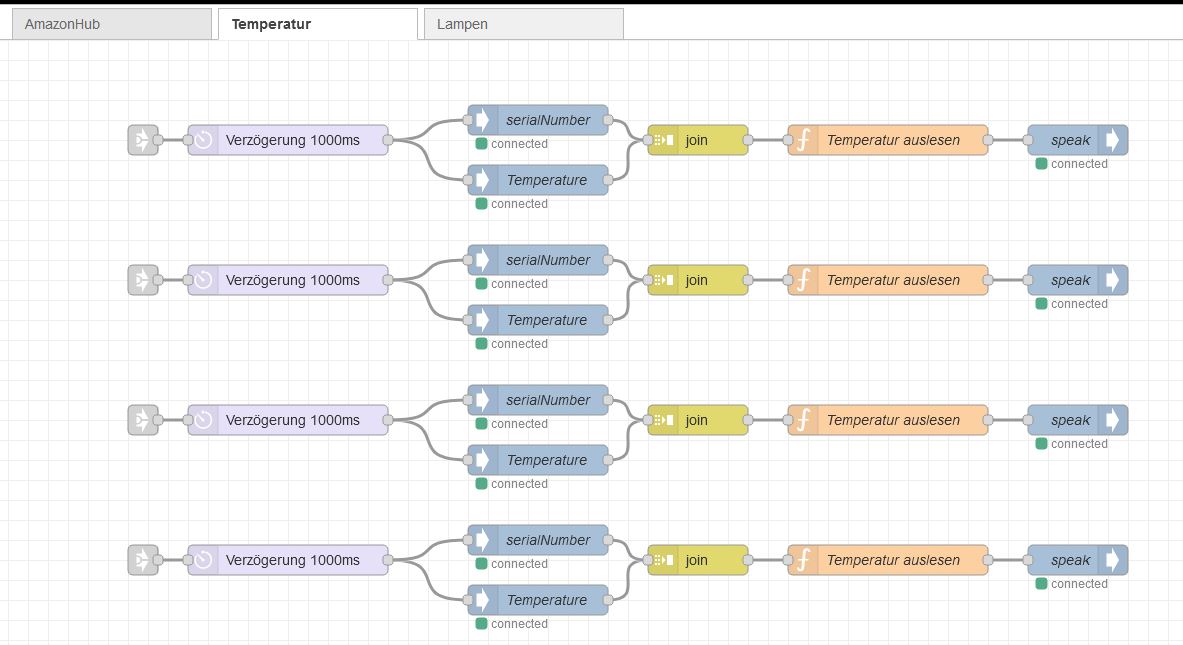This screenshot has width=1183, height=645.
Task: Click the white arrow icon on the first serialNumber node
Action: pos(480,120)
